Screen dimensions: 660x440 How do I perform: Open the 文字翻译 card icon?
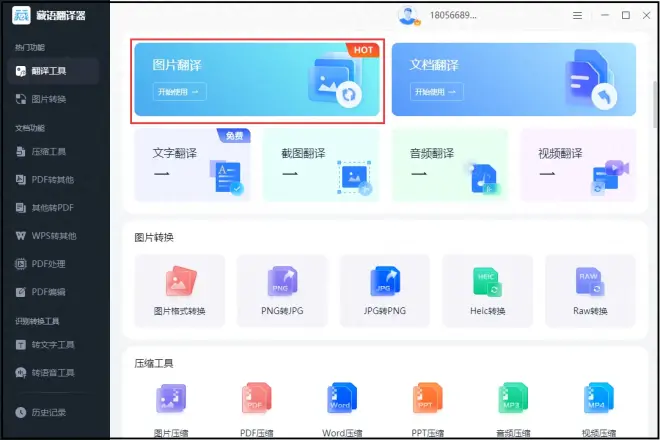click(226, 177)
